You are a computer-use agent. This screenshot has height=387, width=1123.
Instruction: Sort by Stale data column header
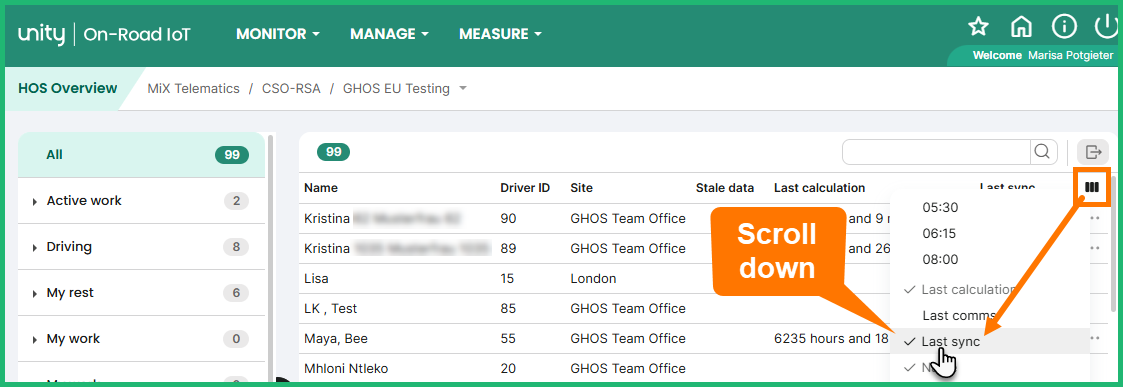tap(725, 188)
